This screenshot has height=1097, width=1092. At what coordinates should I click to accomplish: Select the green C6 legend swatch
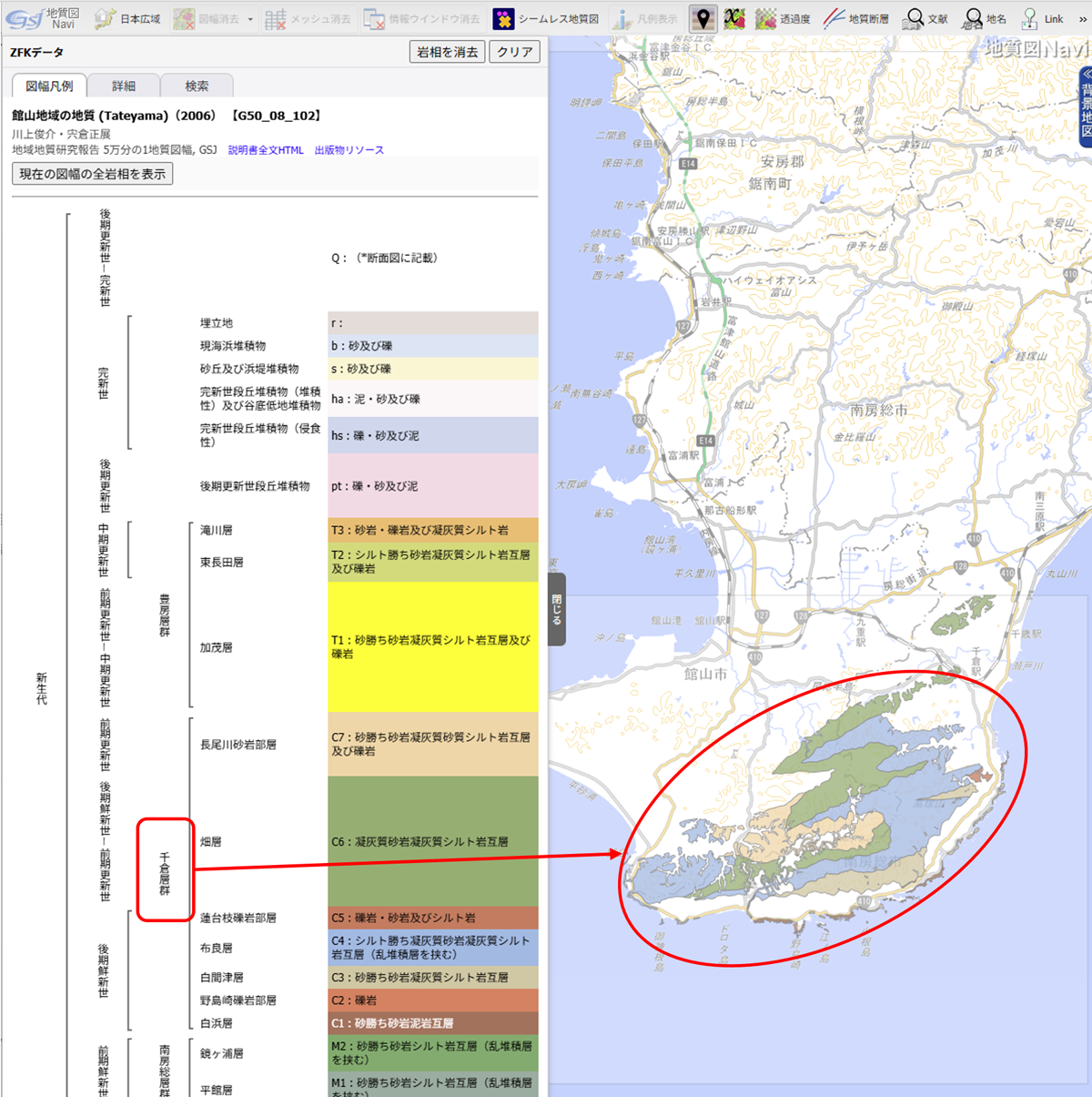tap(432, 841)
